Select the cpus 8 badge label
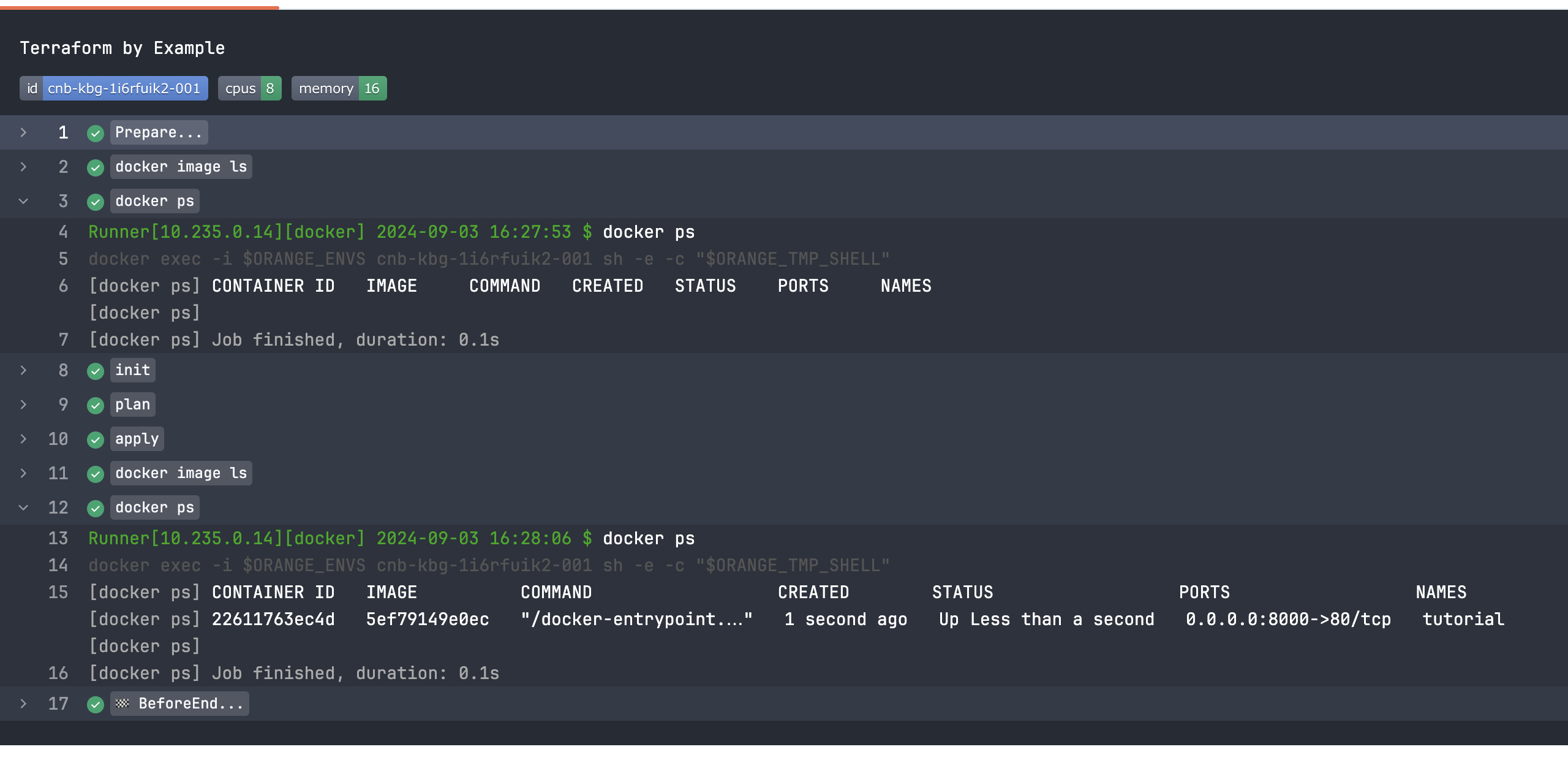This screenshot has width=1568, height=771. [248, 88]
